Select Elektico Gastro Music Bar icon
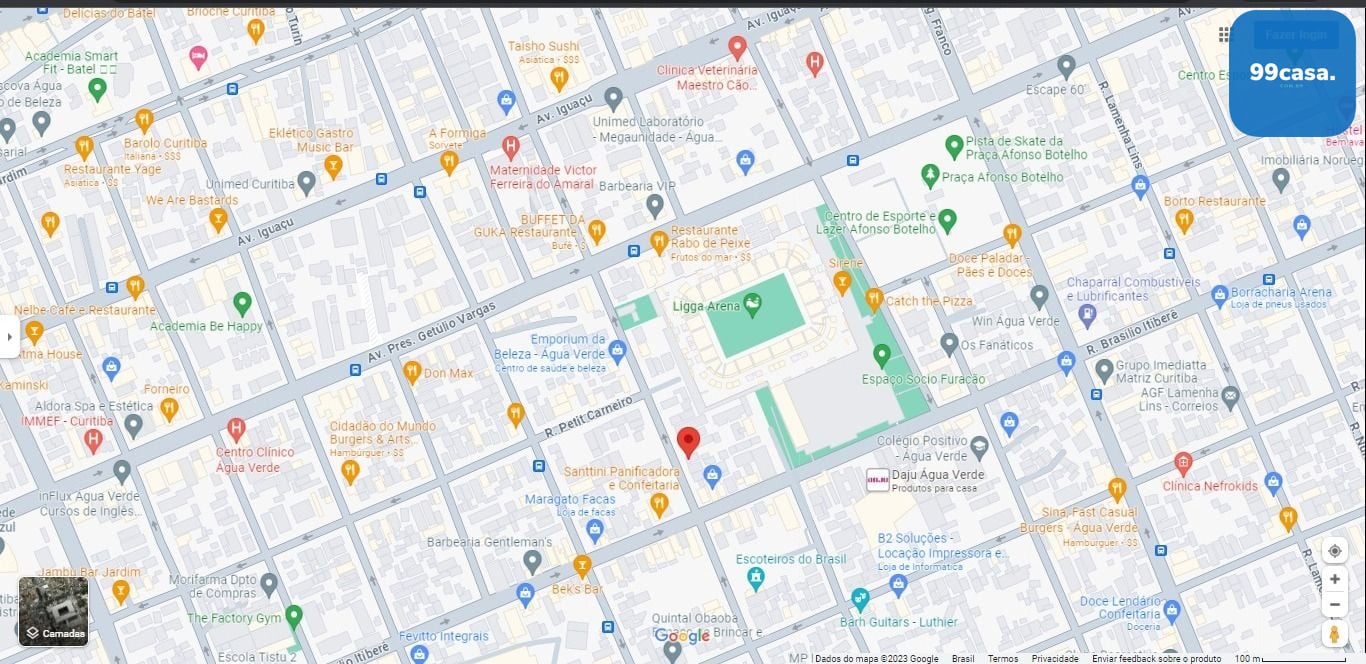This screenshot has height=664, width=1366. coord(334,167)
